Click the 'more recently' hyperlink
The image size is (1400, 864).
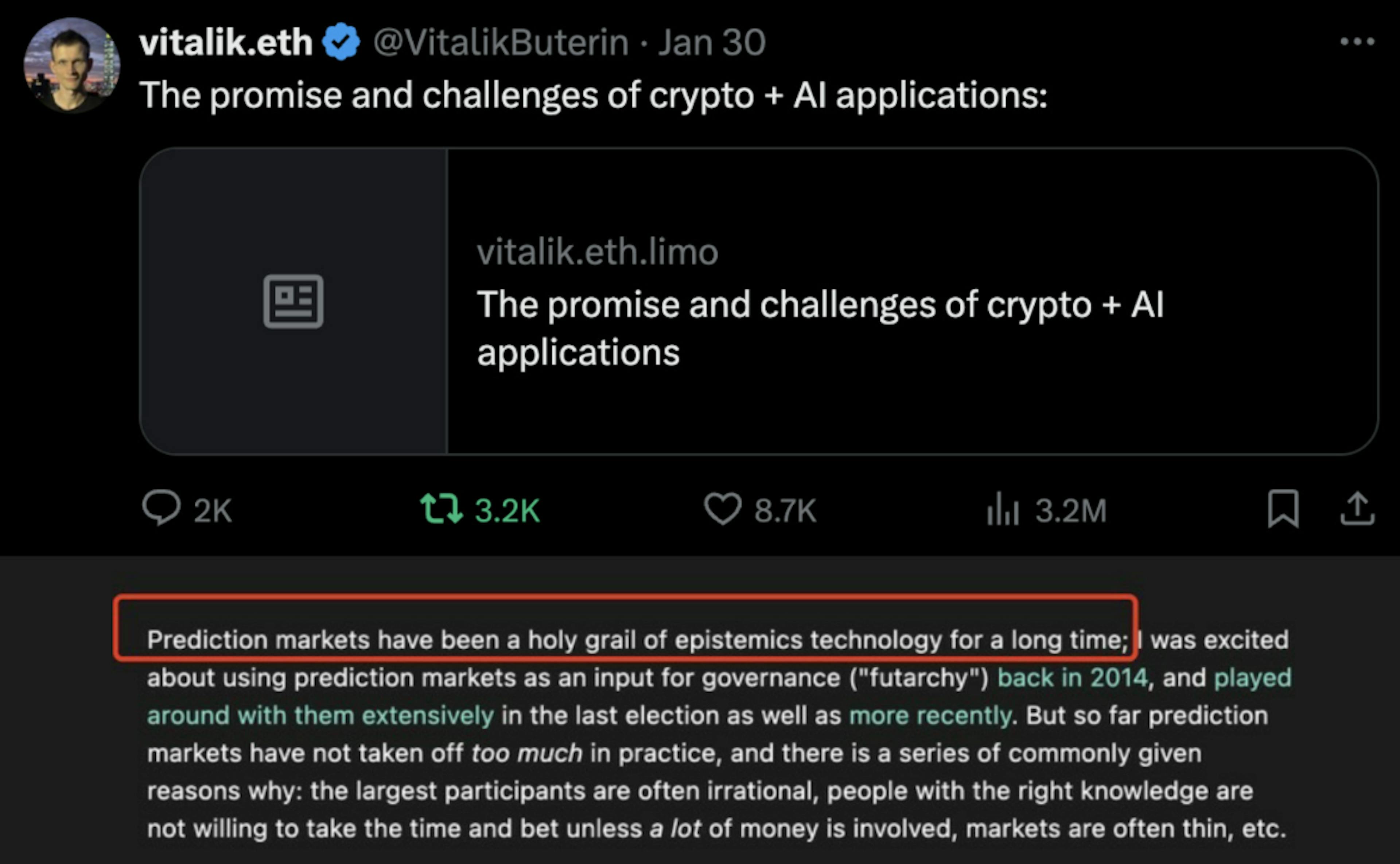[930, 715]
